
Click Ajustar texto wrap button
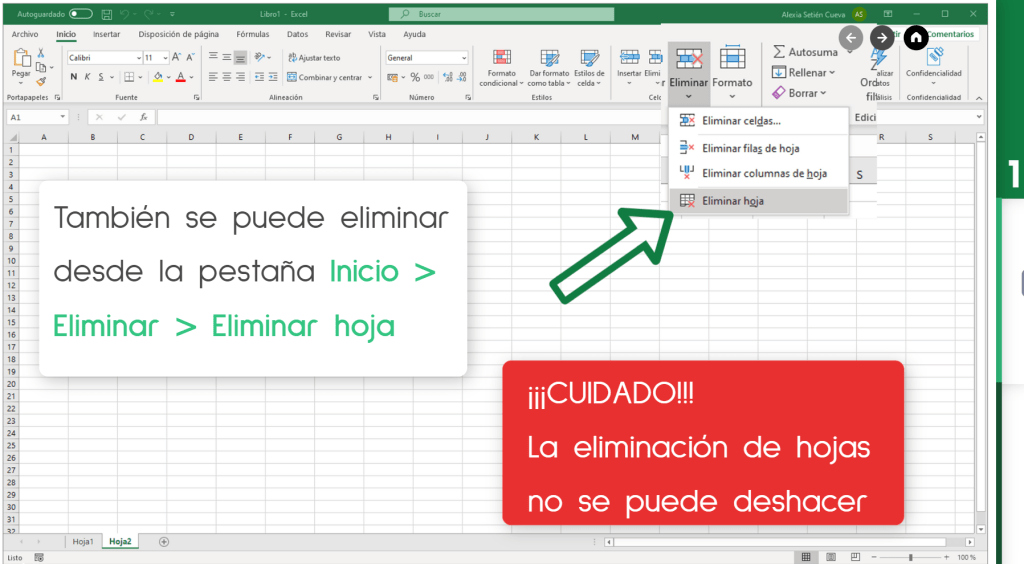pyautogui.click(x=314, y=57)
